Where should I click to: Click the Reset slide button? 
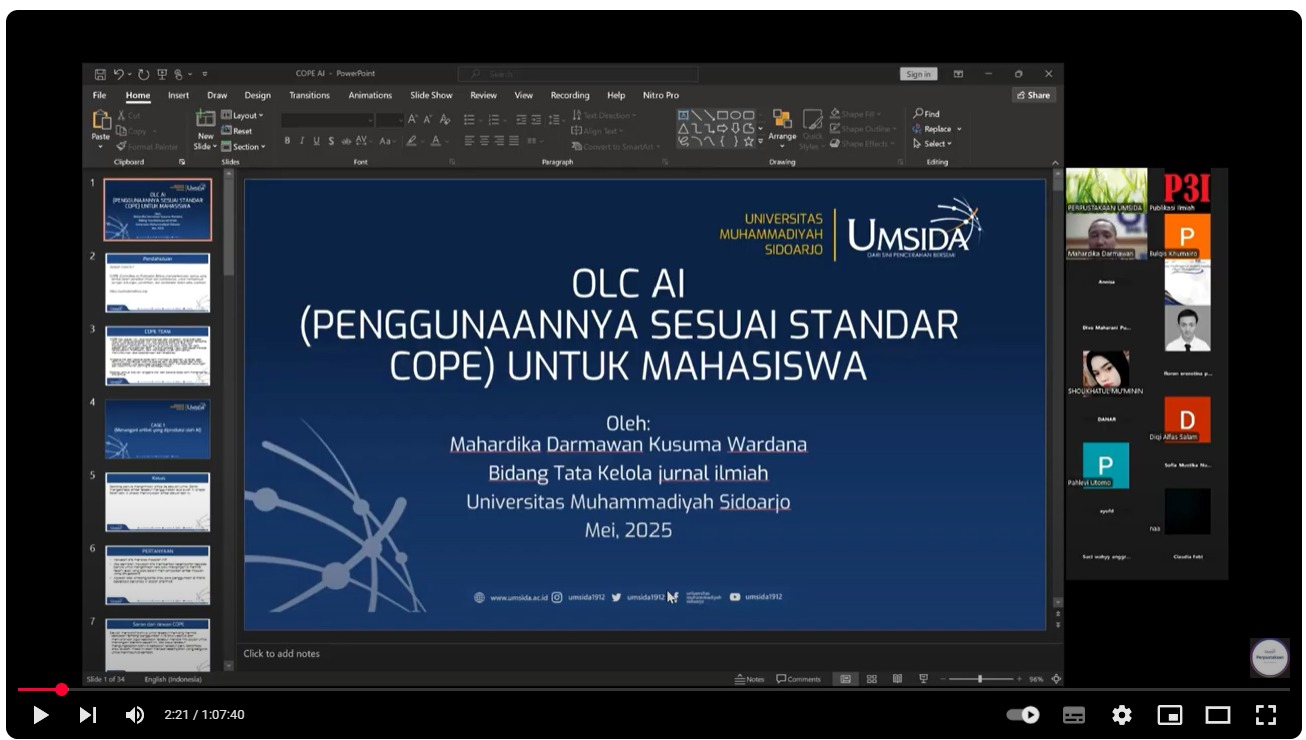pos(238,131)
